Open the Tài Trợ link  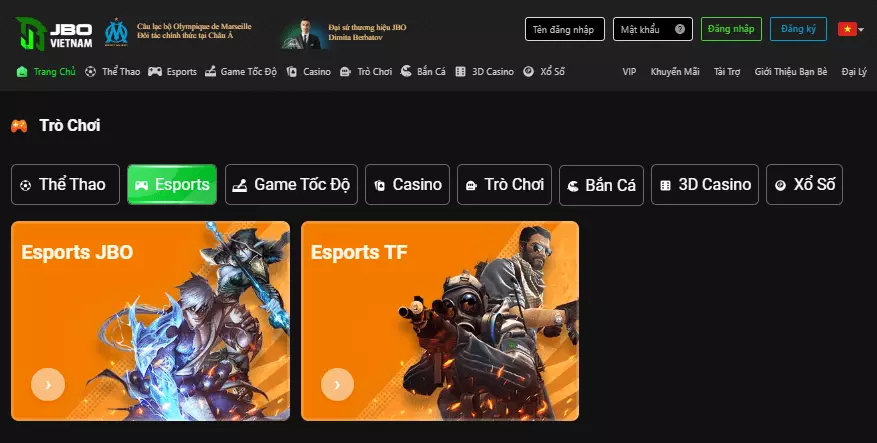click(727, 72)
